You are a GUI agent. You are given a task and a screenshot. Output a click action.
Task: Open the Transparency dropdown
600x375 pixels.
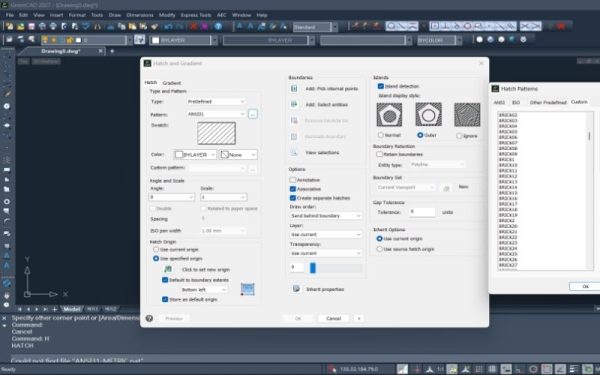click(x=325, y=253)
